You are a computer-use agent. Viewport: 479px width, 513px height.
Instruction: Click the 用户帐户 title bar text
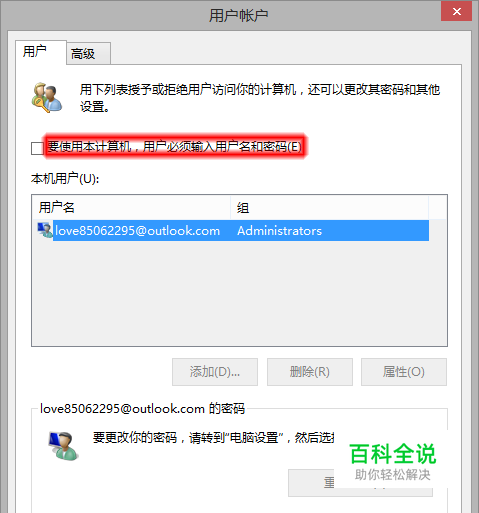pos(238,16)
